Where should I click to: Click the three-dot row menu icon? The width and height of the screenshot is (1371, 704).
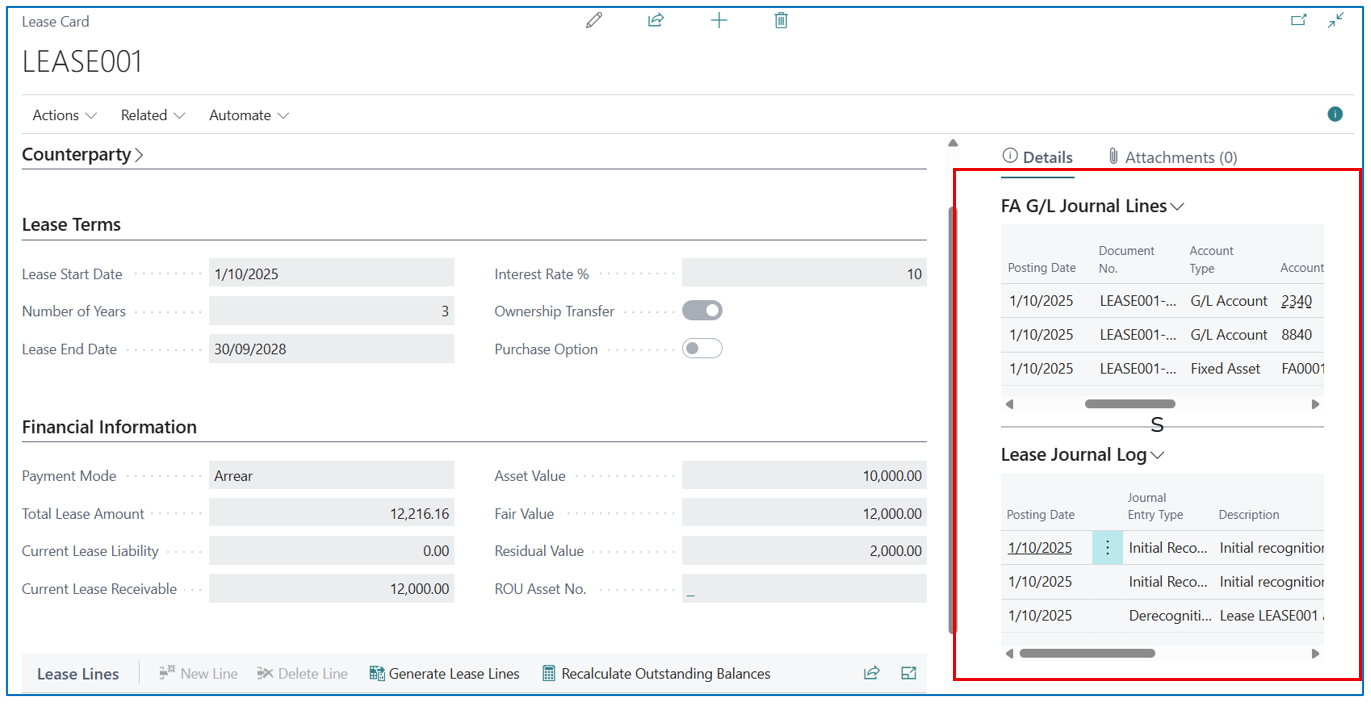click(x=1107, y=548)
